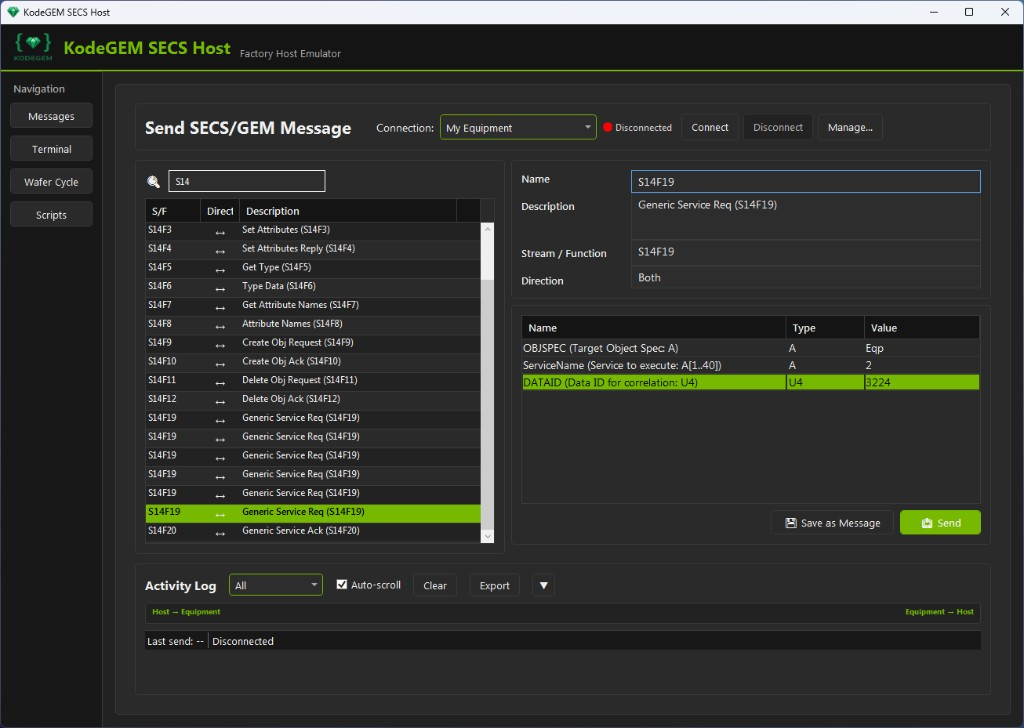This screenshot has height=728, width=1024.
Task: Click the KodeGEM gem icon in title bar
Action: [x=12, y=12]
